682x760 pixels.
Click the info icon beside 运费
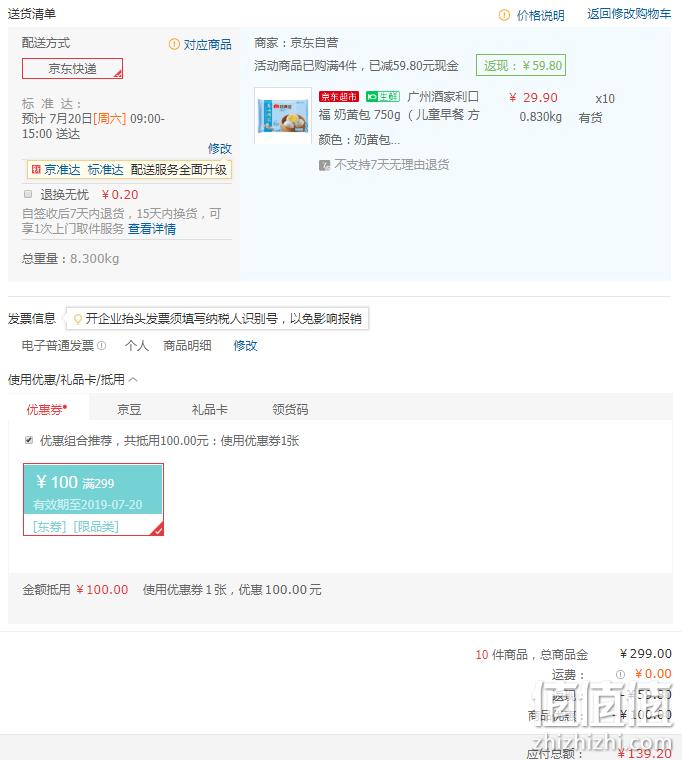click(620, 674)
